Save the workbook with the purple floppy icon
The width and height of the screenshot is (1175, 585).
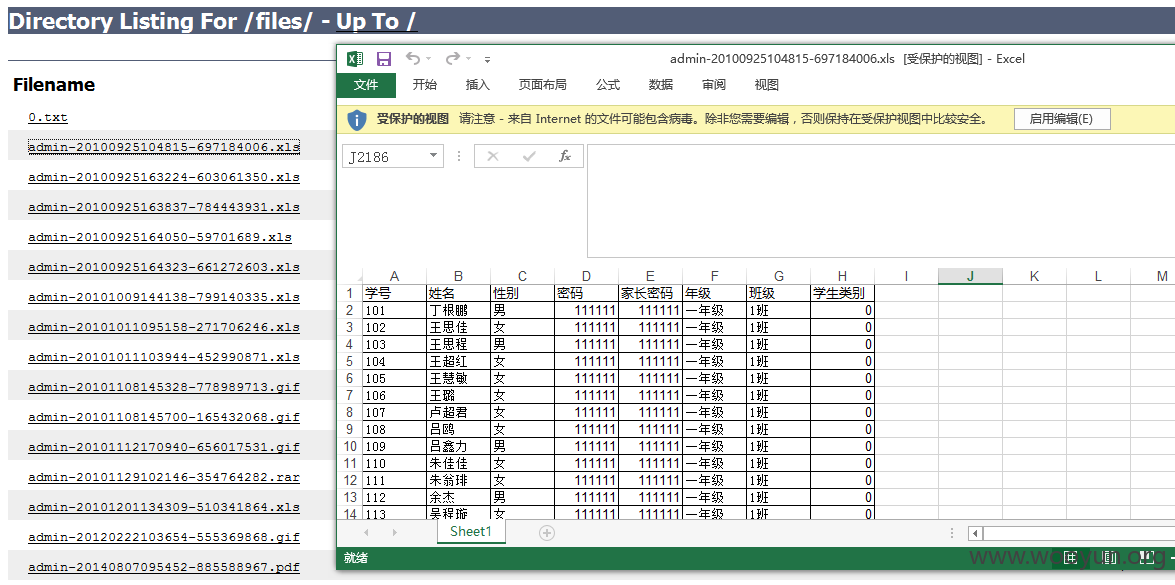click(x=384, y=59)
